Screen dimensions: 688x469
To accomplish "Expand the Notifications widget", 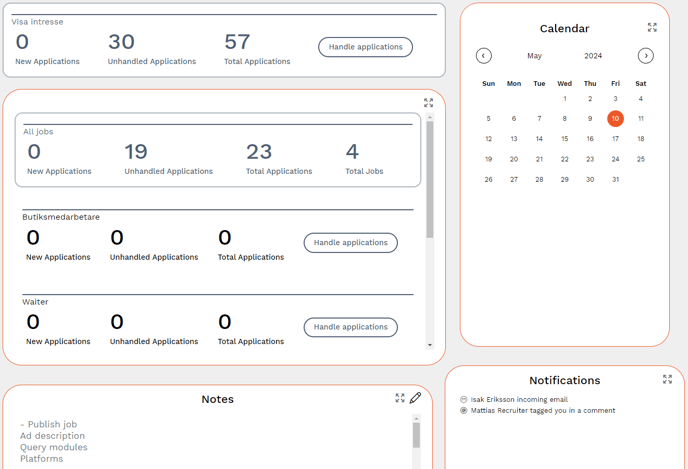I will 667,380.
